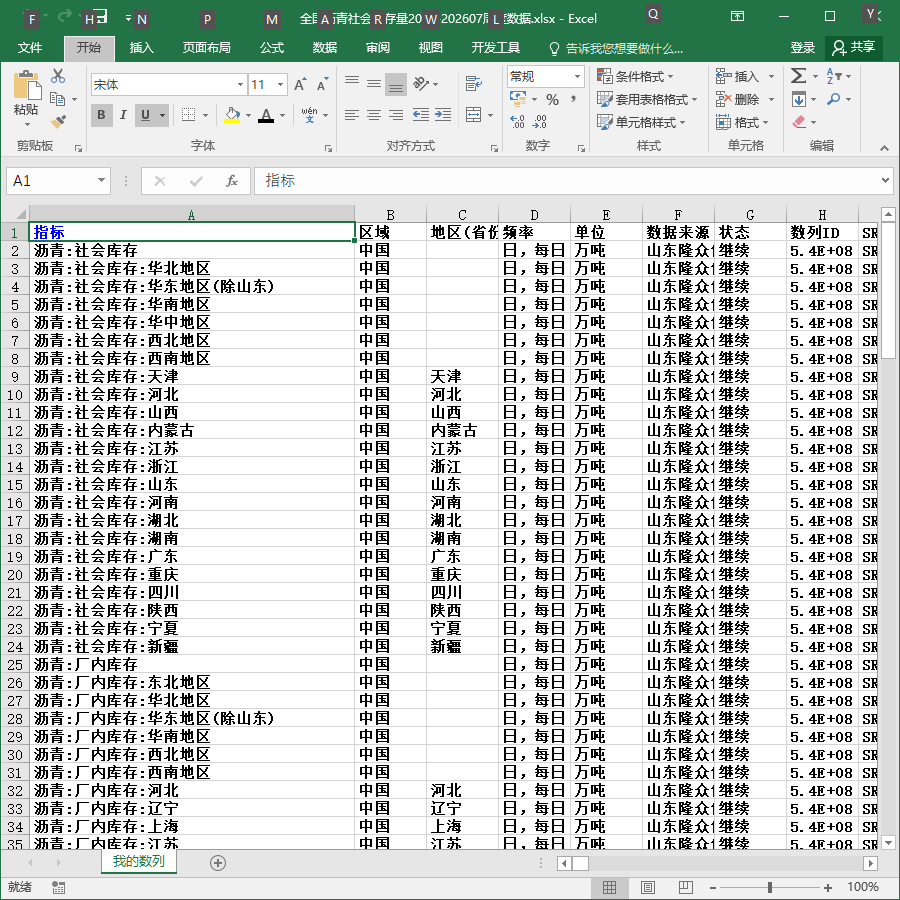Viewport: 900px width, 900px height.
Task: Select the 我的数列 sheet tab
Action: (138, 861)
